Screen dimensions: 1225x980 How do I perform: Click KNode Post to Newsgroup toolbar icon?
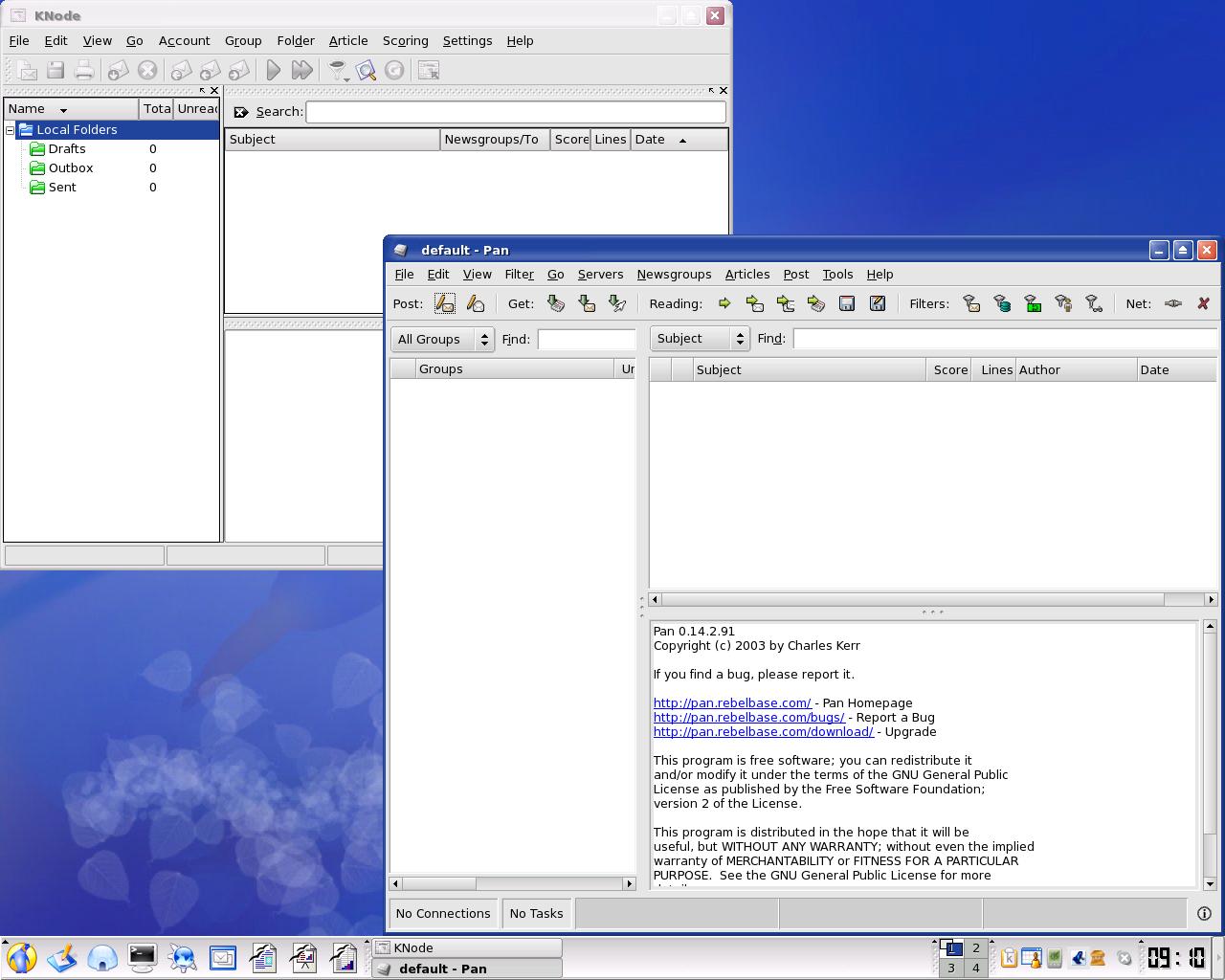(x=27, y=70)
